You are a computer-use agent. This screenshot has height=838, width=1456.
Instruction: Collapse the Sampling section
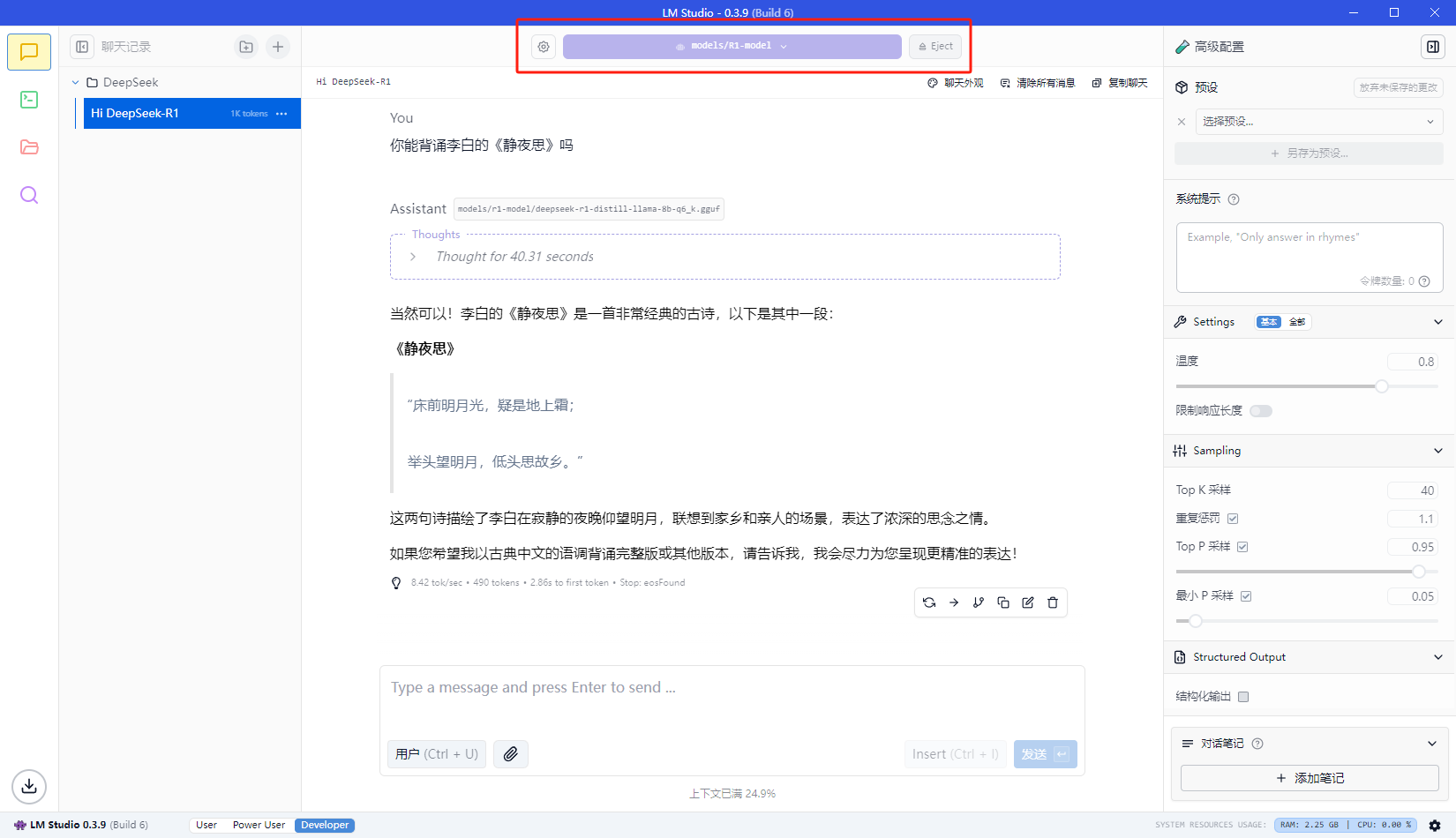(x=1438, y=451)
